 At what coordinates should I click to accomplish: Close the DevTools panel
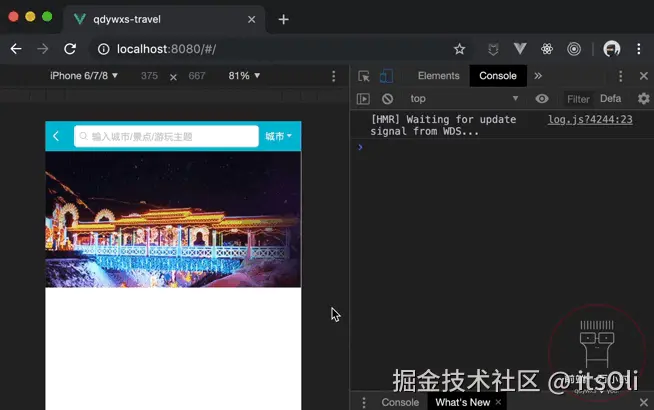click(644, 76)
